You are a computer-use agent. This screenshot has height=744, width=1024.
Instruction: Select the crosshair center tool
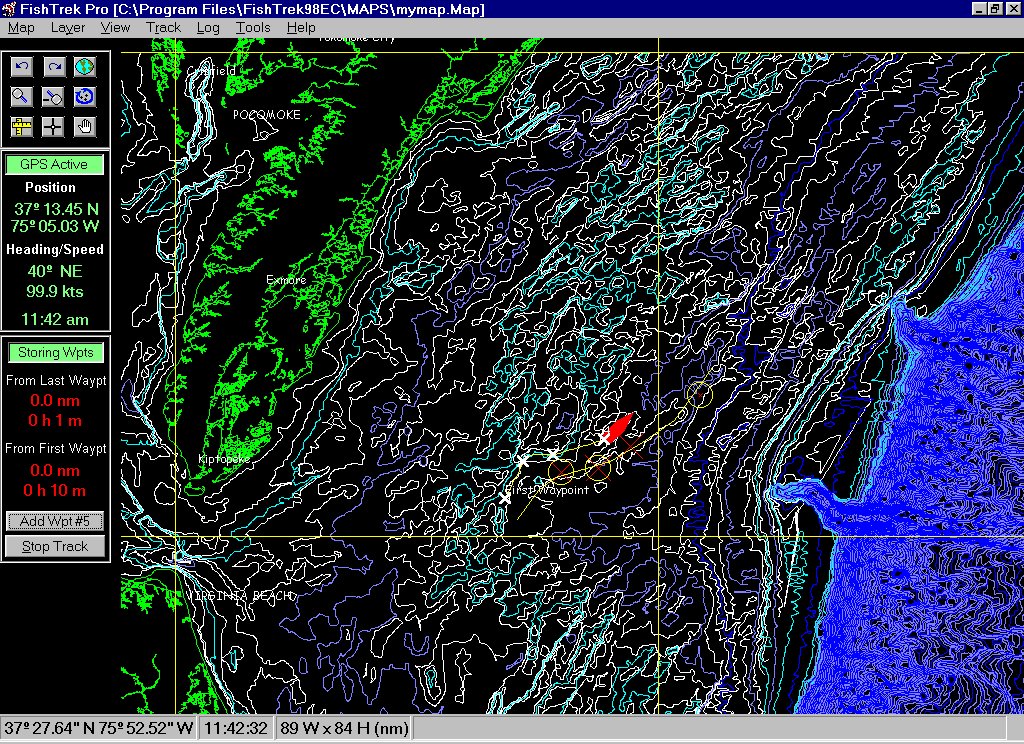54,127
